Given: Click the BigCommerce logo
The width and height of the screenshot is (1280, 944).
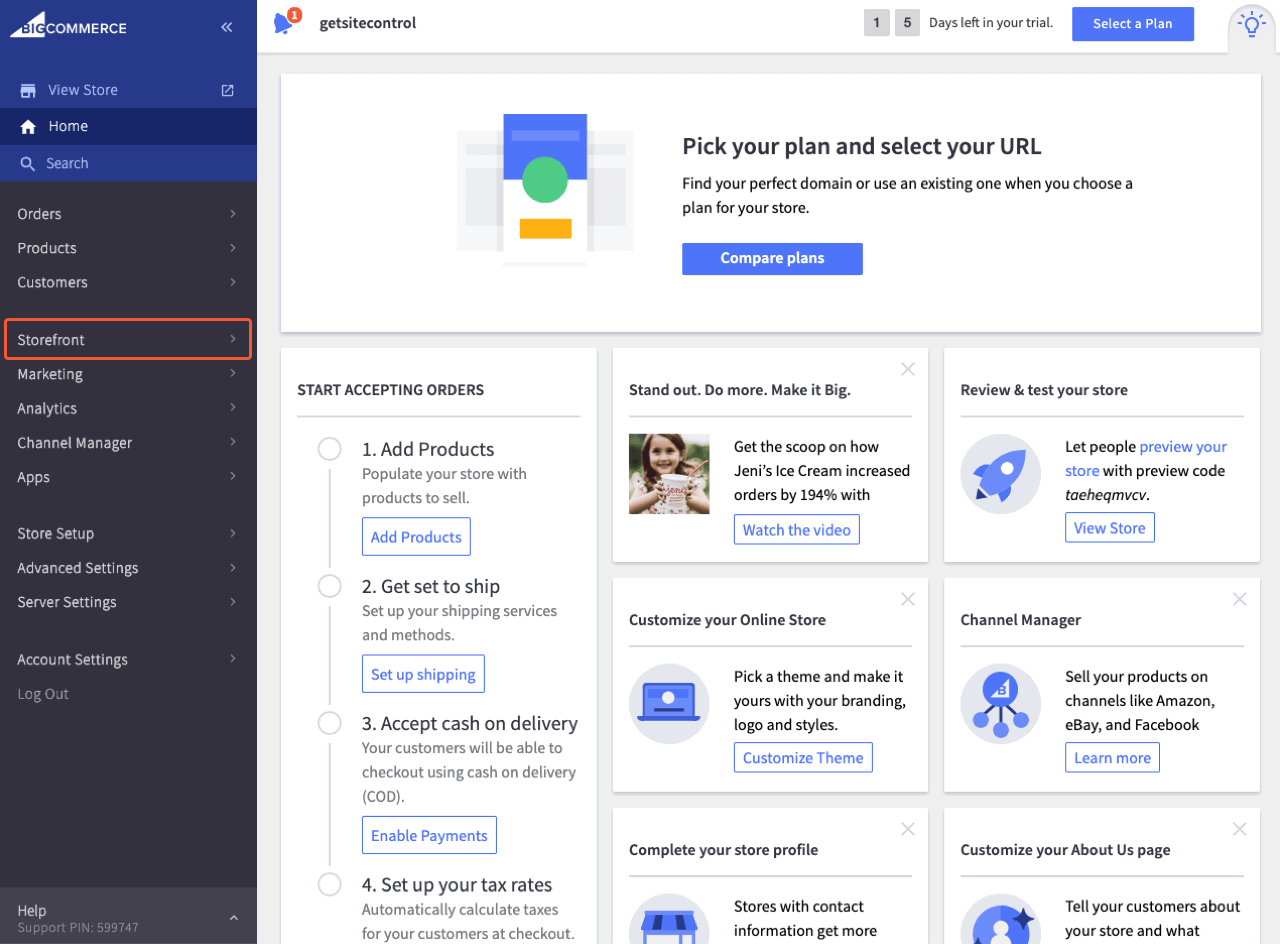Looking at the screenshot, I should pos(68,27).
